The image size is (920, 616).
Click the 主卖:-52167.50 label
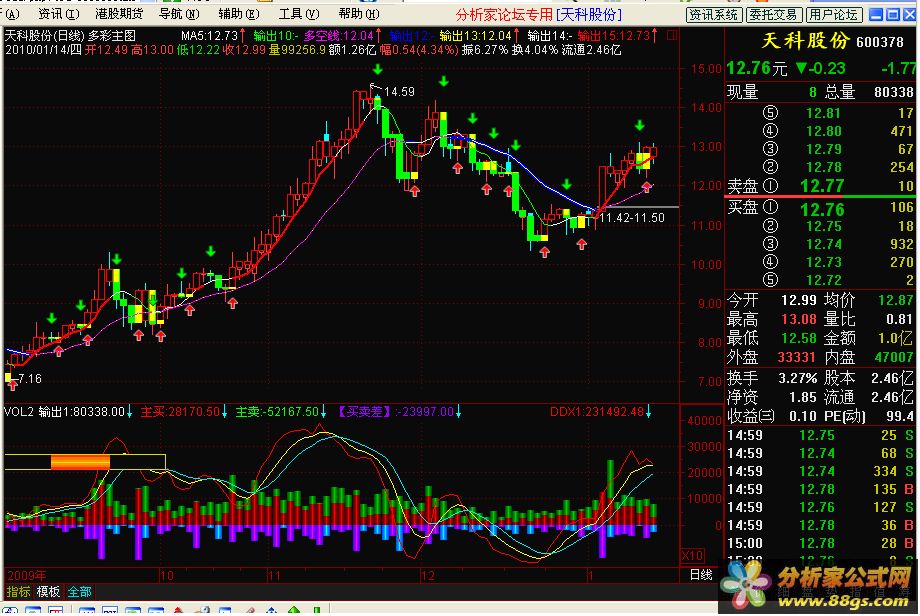click(x=277, y=412)
